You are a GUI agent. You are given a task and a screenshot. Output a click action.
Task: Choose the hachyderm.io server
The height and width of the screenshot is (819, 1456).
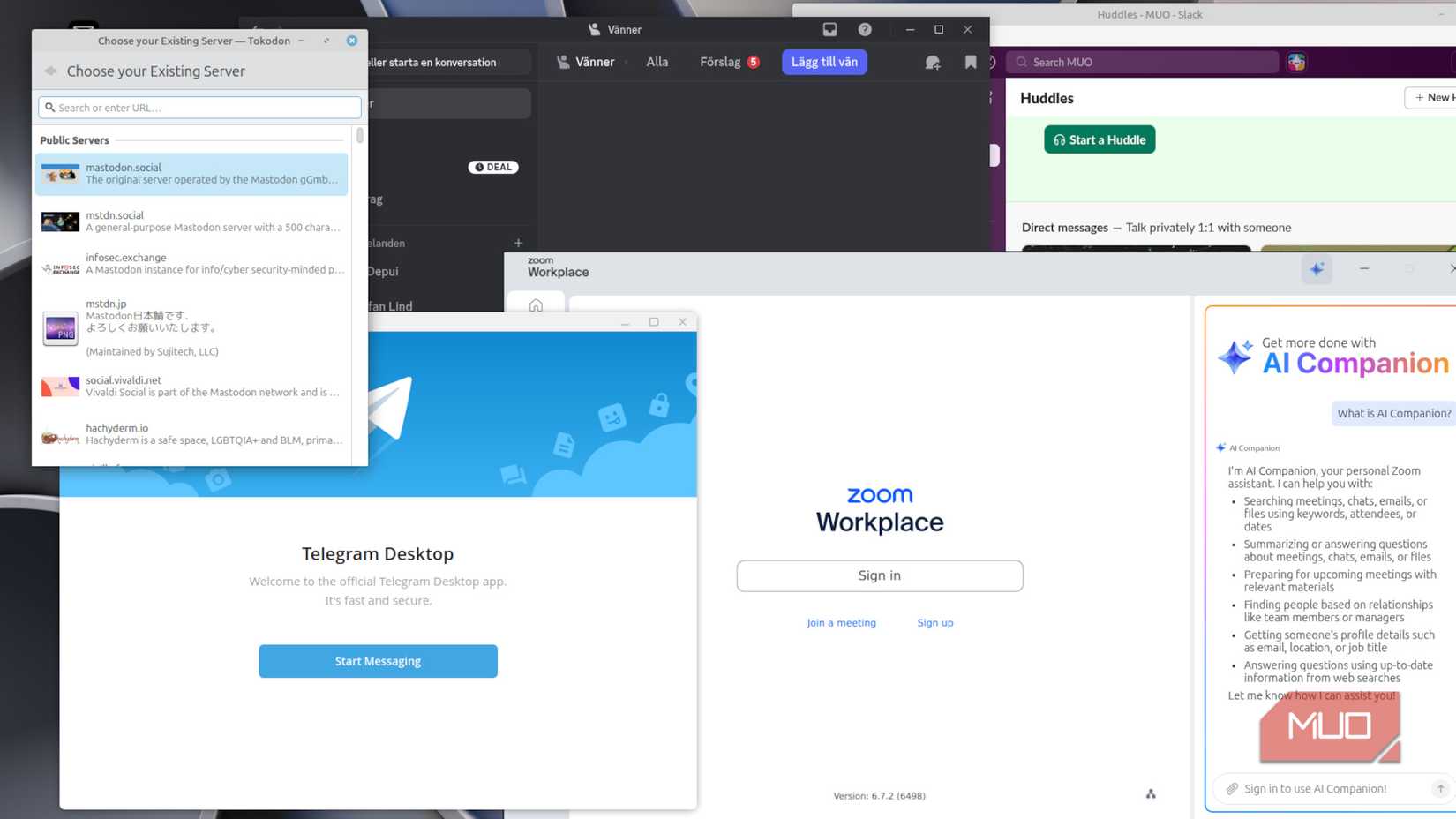click(x=191, y=434)
